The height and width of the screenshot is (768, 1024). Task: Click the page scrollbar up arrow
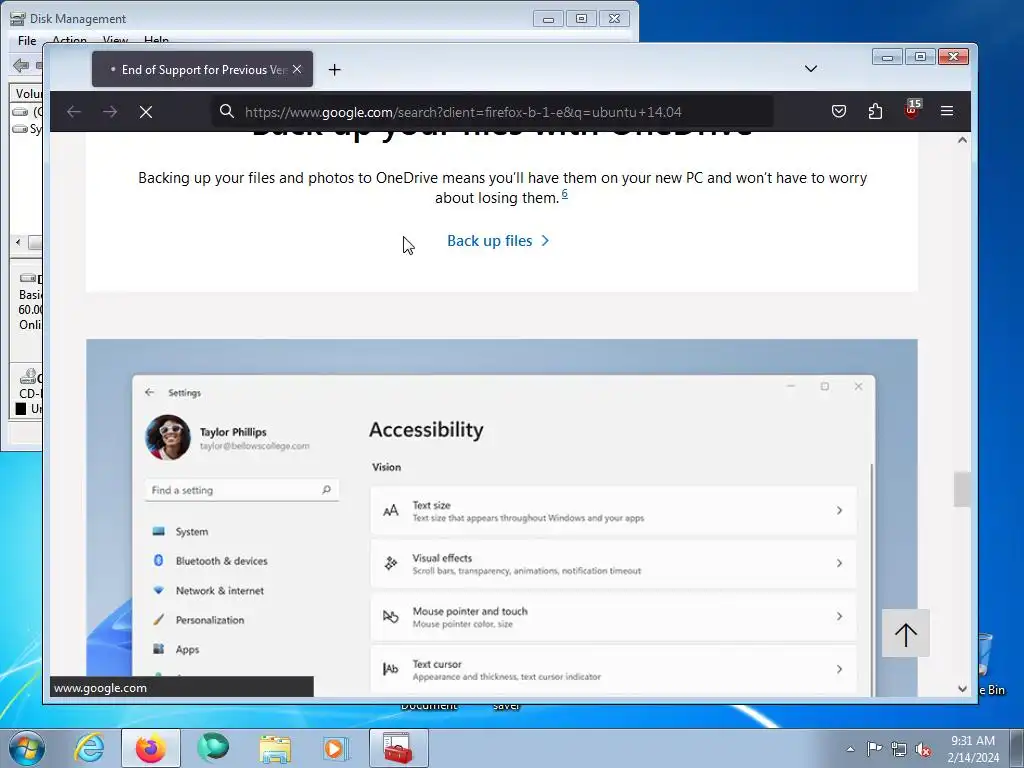click(962, 140)
